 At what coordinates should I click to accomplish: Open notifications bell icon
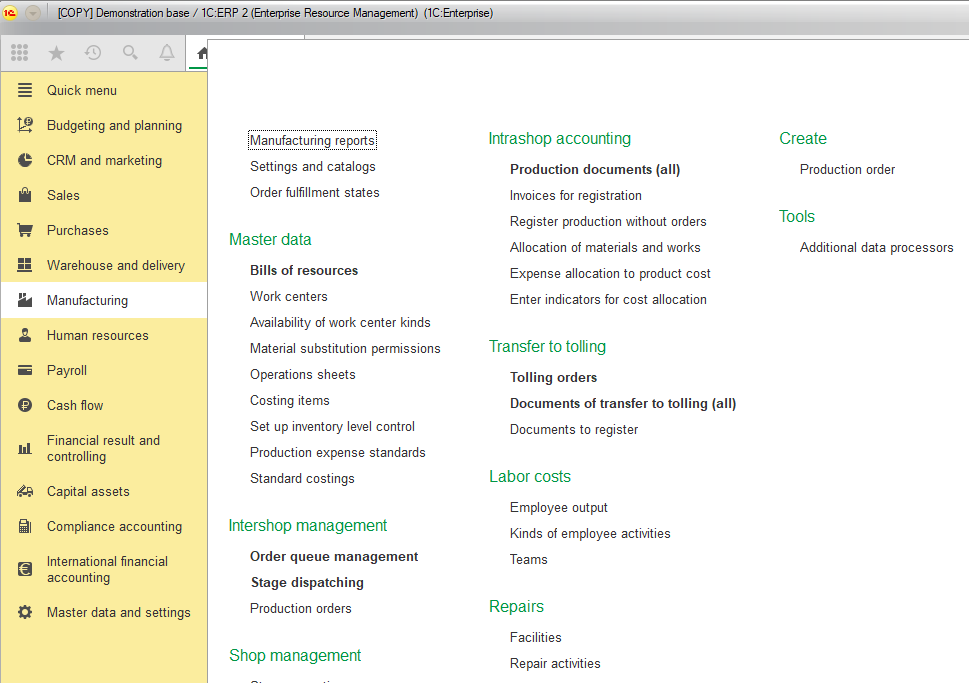[x=167, y=53]
